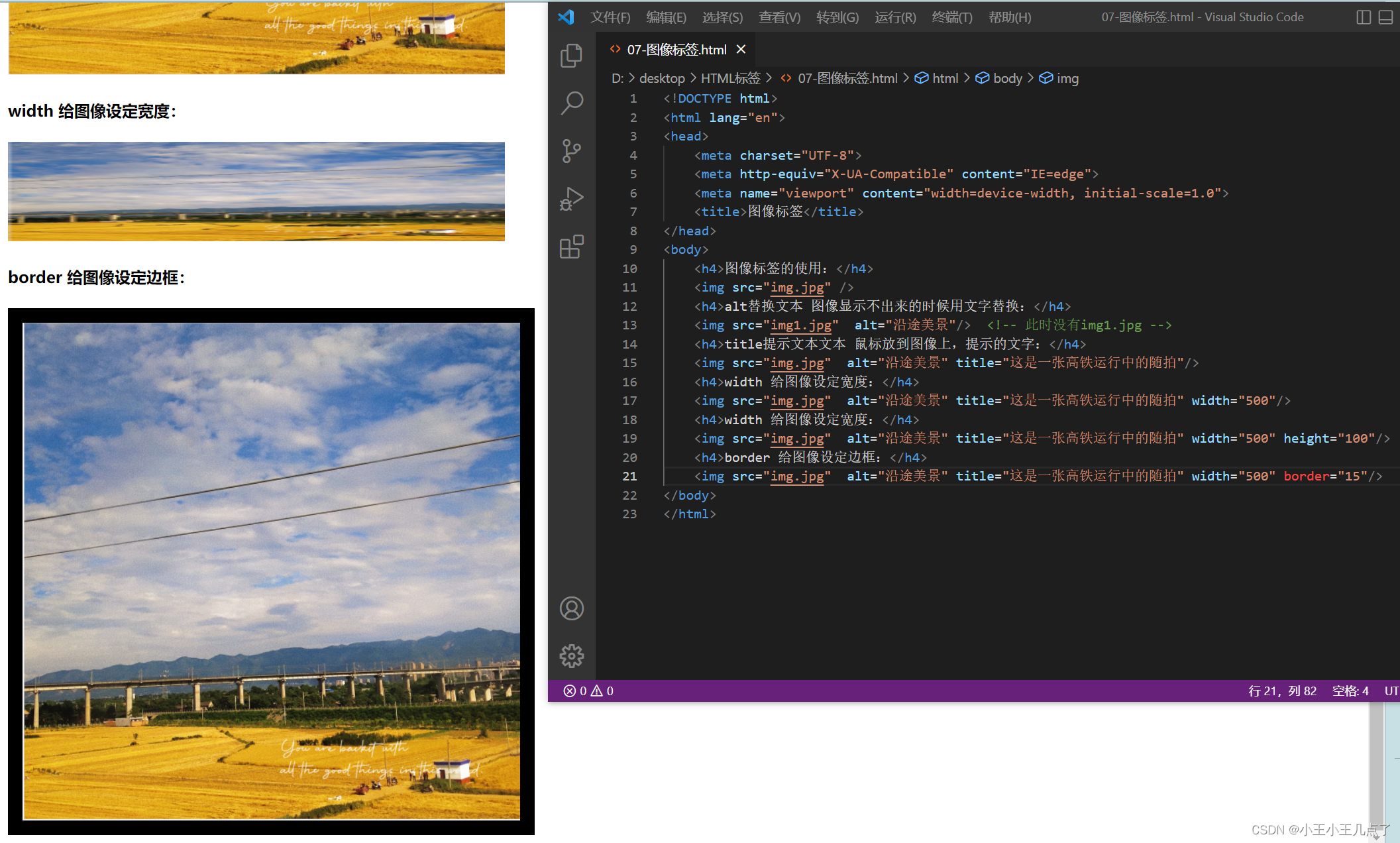Click the img breadcrumb symbol

(x=1058, y=78)
